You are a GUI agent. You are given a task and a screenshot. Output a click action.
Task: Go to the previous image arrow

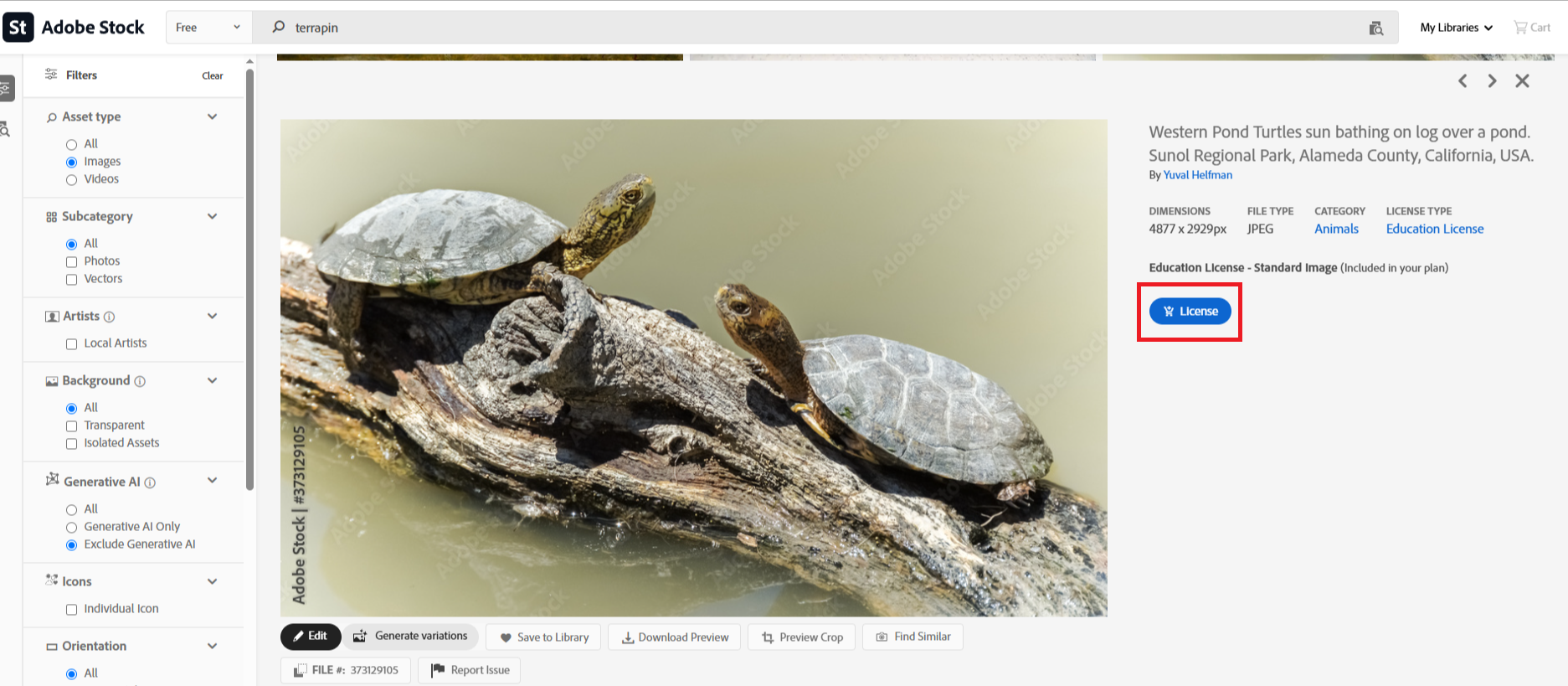click(1463, 81)
